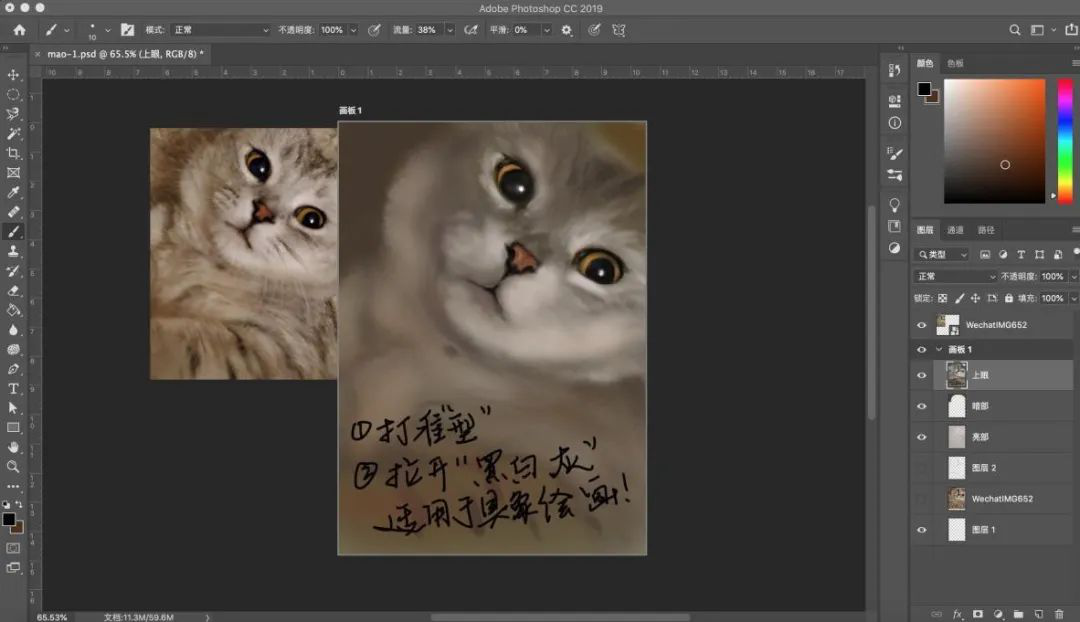Select the Move tool
The height and width of the screenshot is (622, 1080).
[x=13, y=75]
